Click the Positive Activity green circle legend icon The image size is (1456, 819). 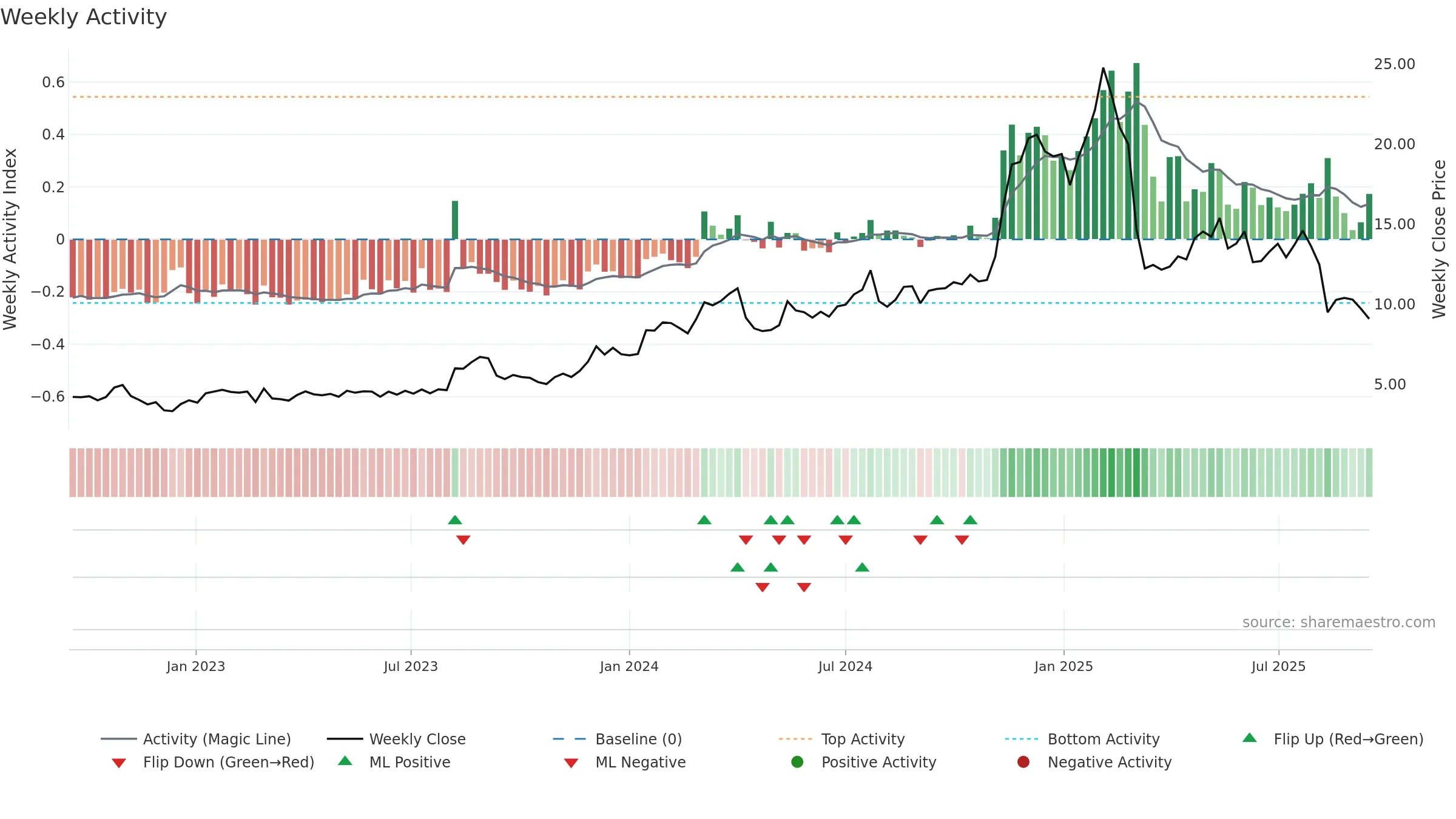tap(798, 761)
